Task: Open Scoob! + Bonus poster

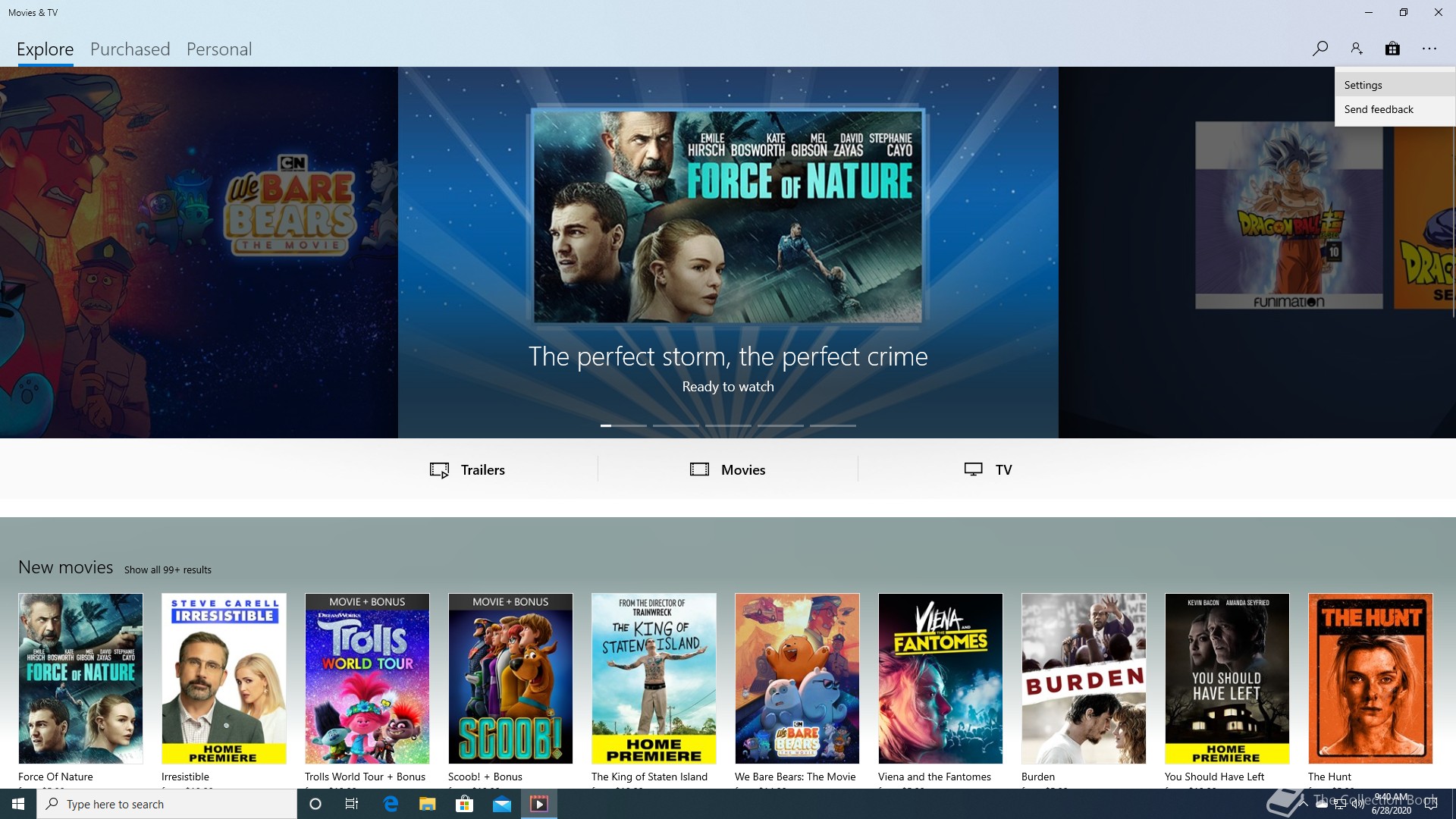Action: tap(510, 679)
